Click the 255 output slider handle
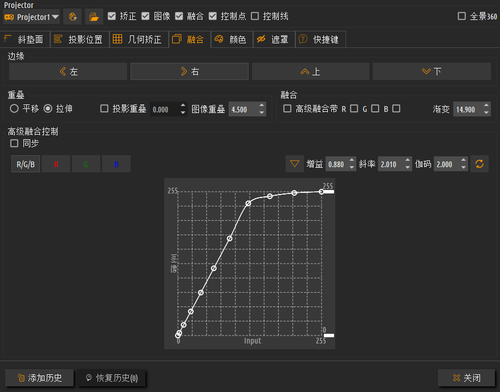Viewport: 500px width, 392px height. [x=329, y=192]
